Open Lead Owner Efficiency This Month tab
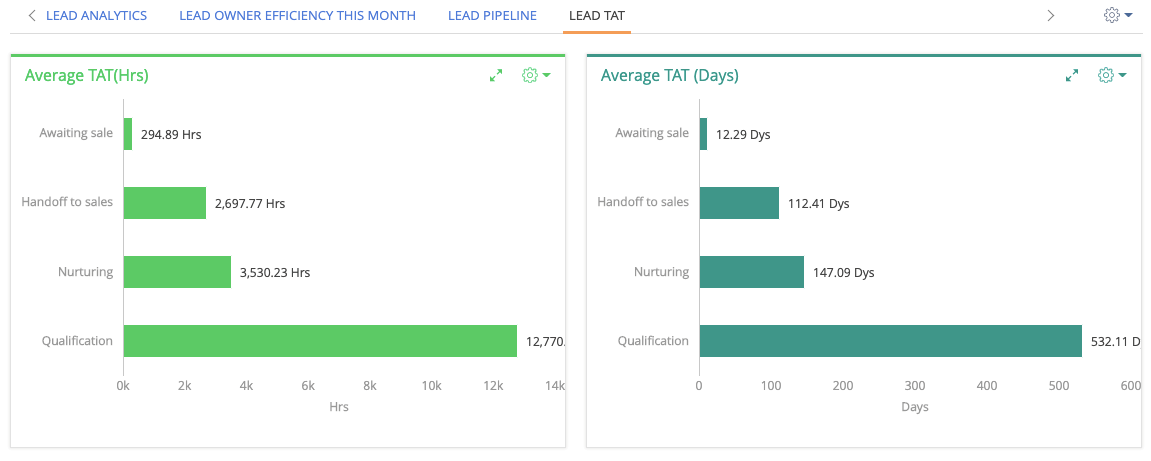Screen dimensions: 1151x461 (297, 16)
